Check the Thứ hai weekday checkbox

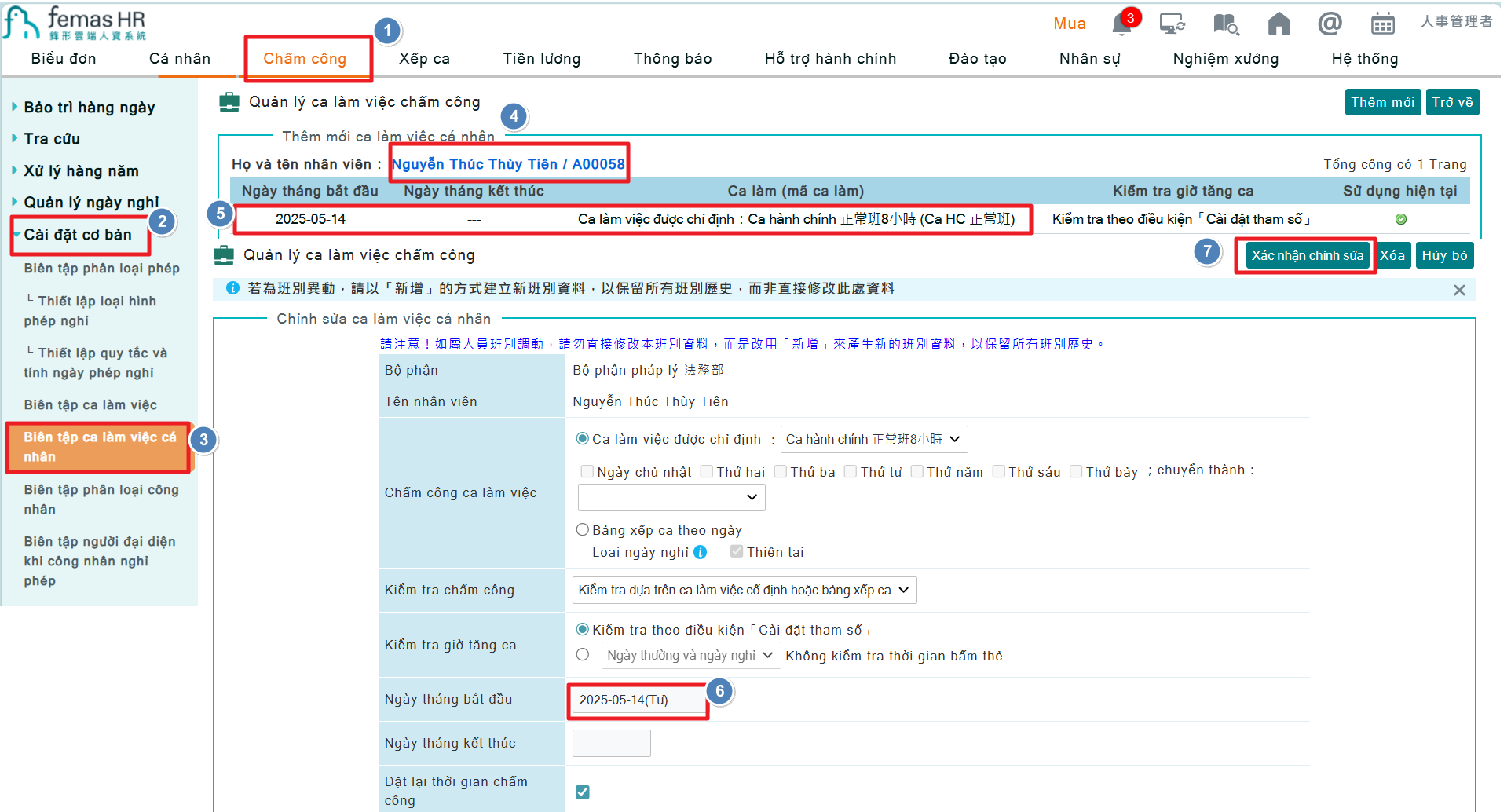706,471
